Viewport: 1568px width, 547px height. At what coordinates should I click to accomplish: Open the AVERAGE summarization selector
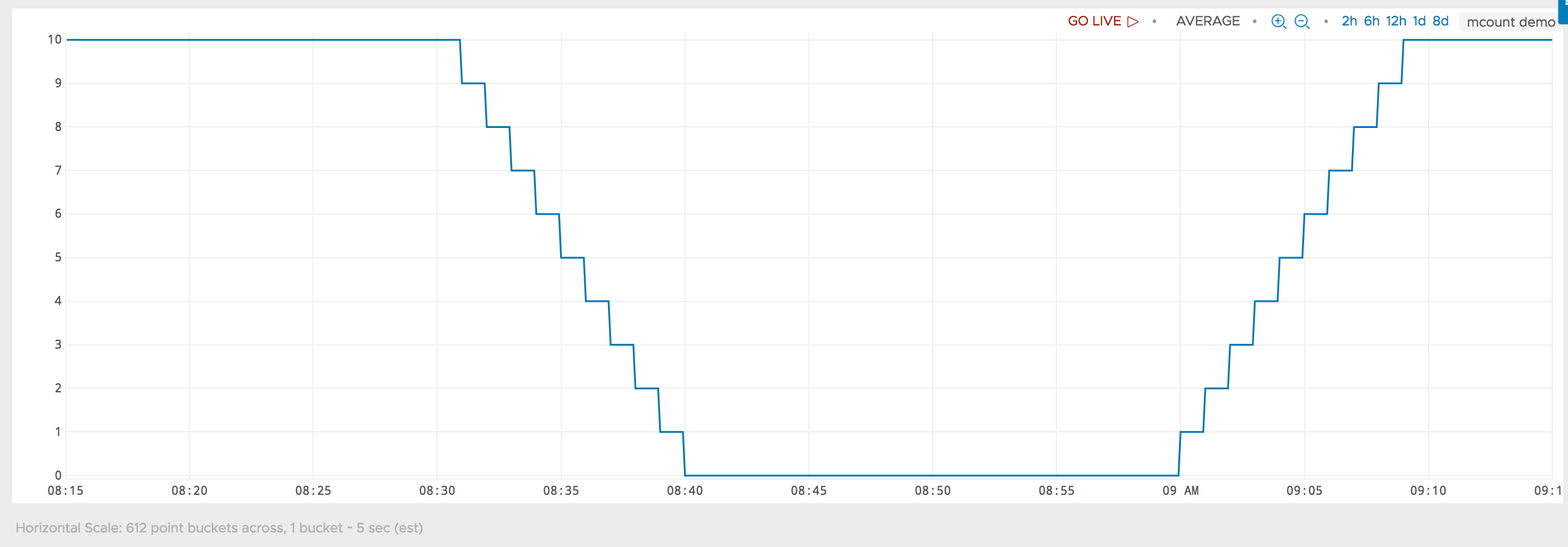click(1208, 21)
